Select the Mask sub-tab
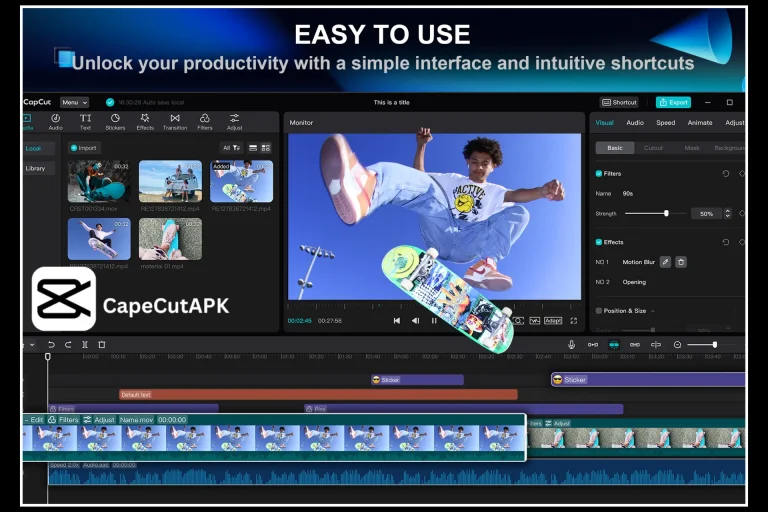Viewport: 768px width, 512px height. pos(692,148)
